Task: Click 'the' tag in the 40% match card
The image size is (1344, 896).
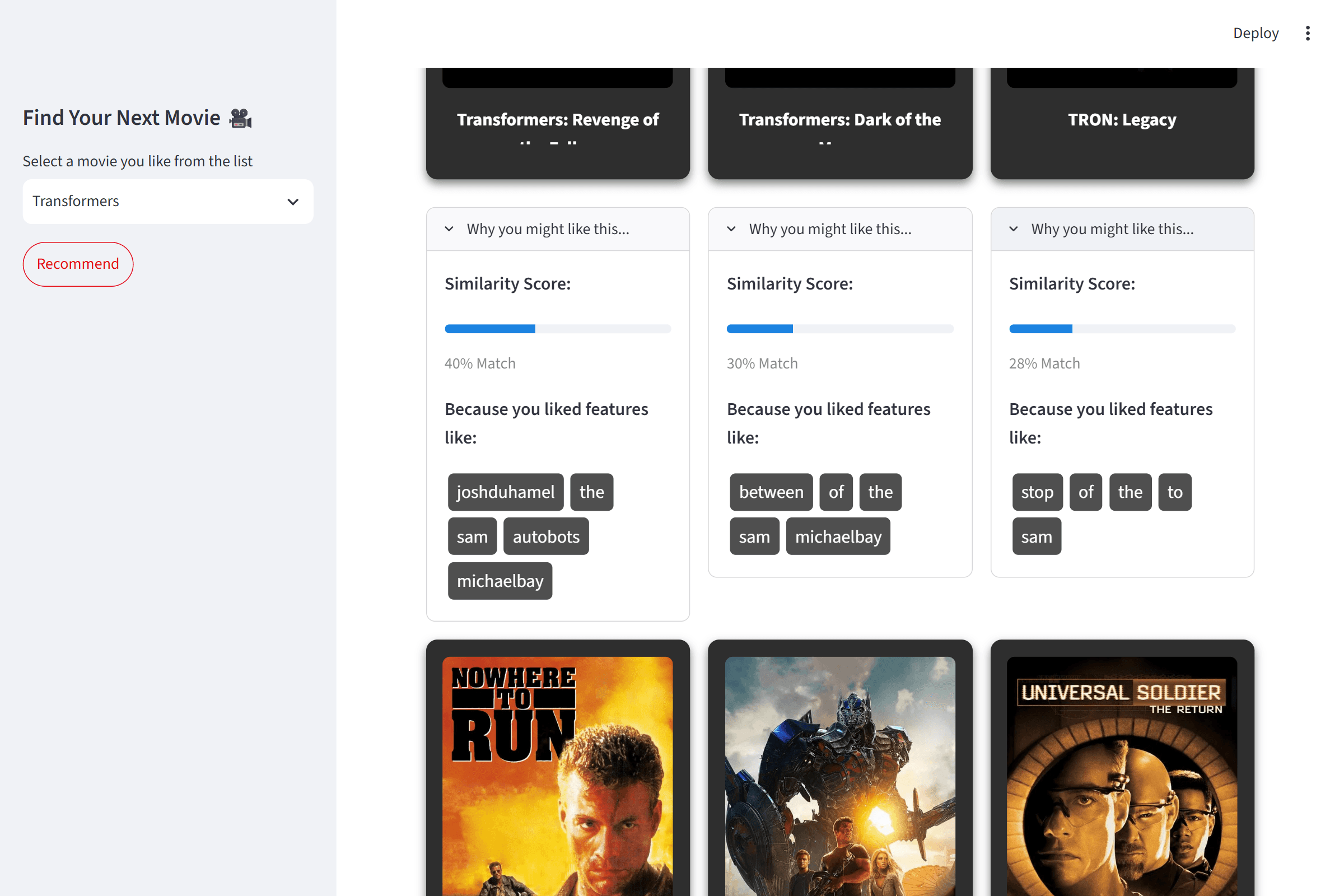Action: (x=591, y=492)
